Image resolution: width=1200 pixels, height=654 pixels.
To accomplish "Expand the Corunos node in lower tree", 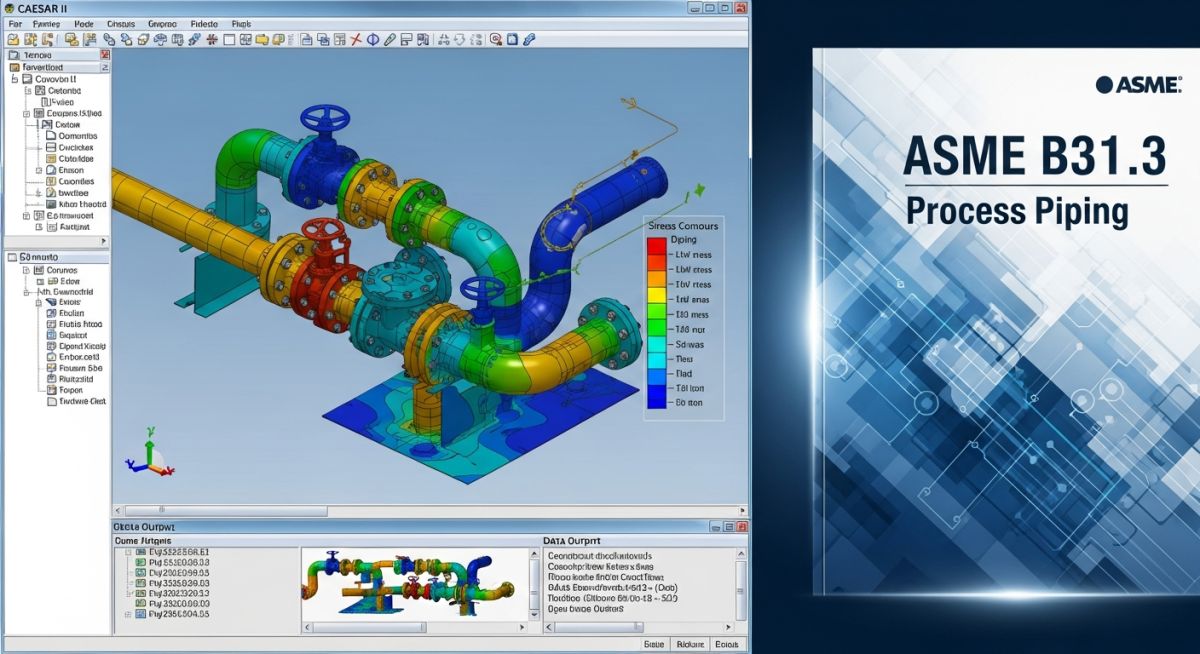I will click(25, 270).
